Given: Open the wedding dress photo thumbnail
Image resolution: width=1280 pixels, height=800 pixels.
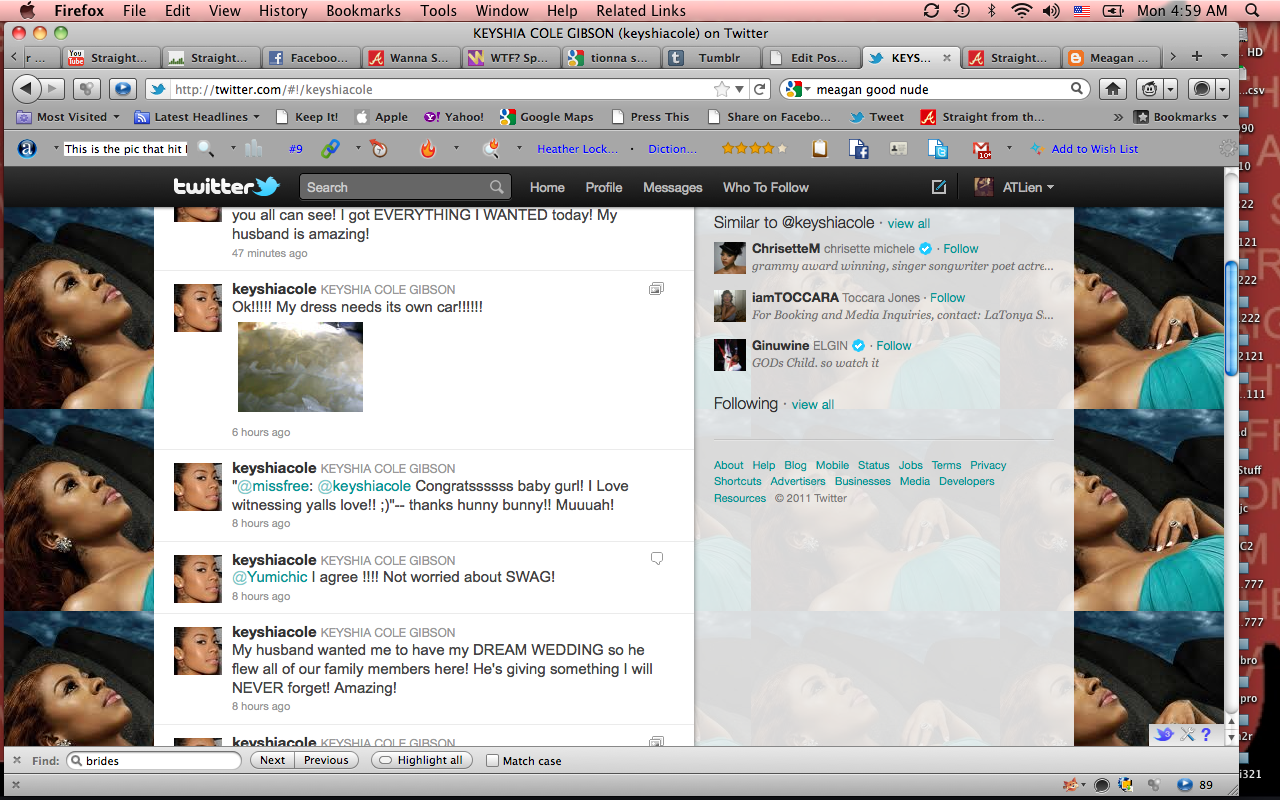Looking at the screenshot, I should (300, 367).
